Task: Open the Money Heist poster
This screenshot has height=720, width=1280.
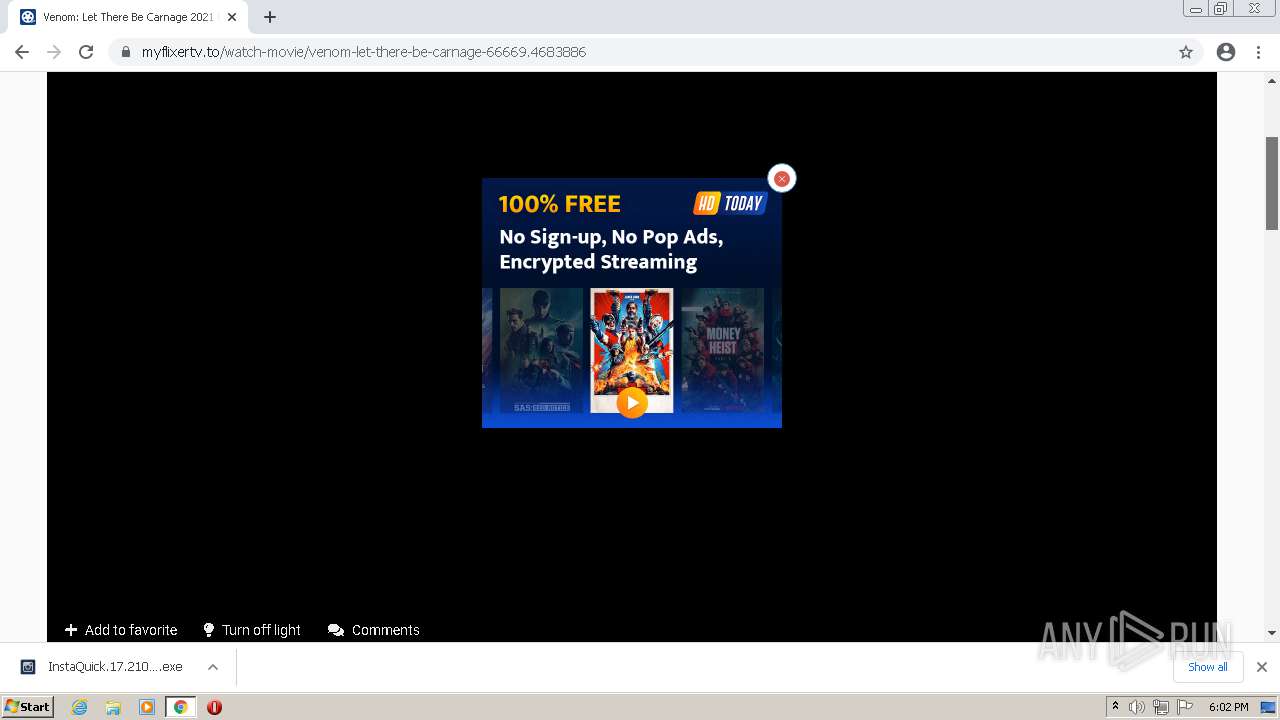Action: point(722,350)
